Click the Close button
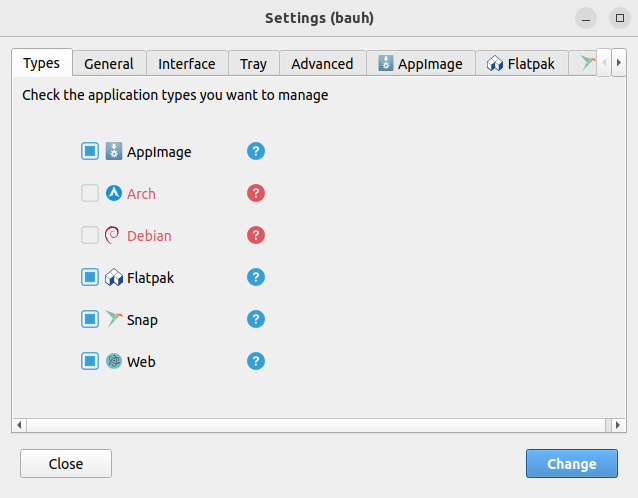 66,464
